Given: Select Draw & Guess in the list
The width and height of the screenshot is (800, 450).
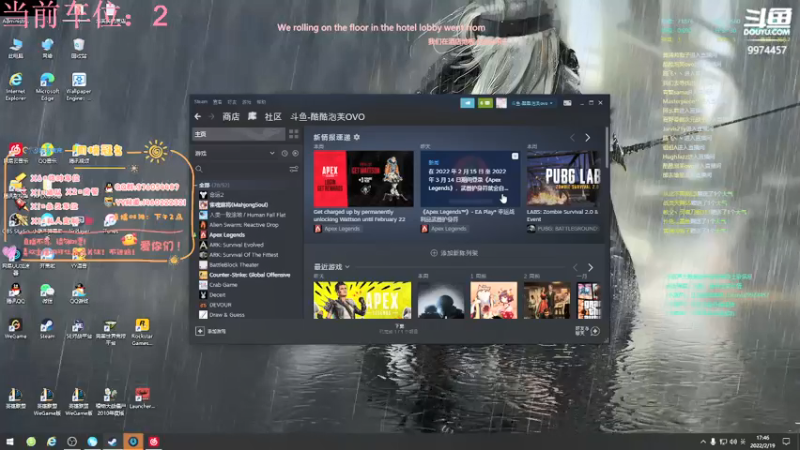Looking at the screenshot, I should (222, 315).
